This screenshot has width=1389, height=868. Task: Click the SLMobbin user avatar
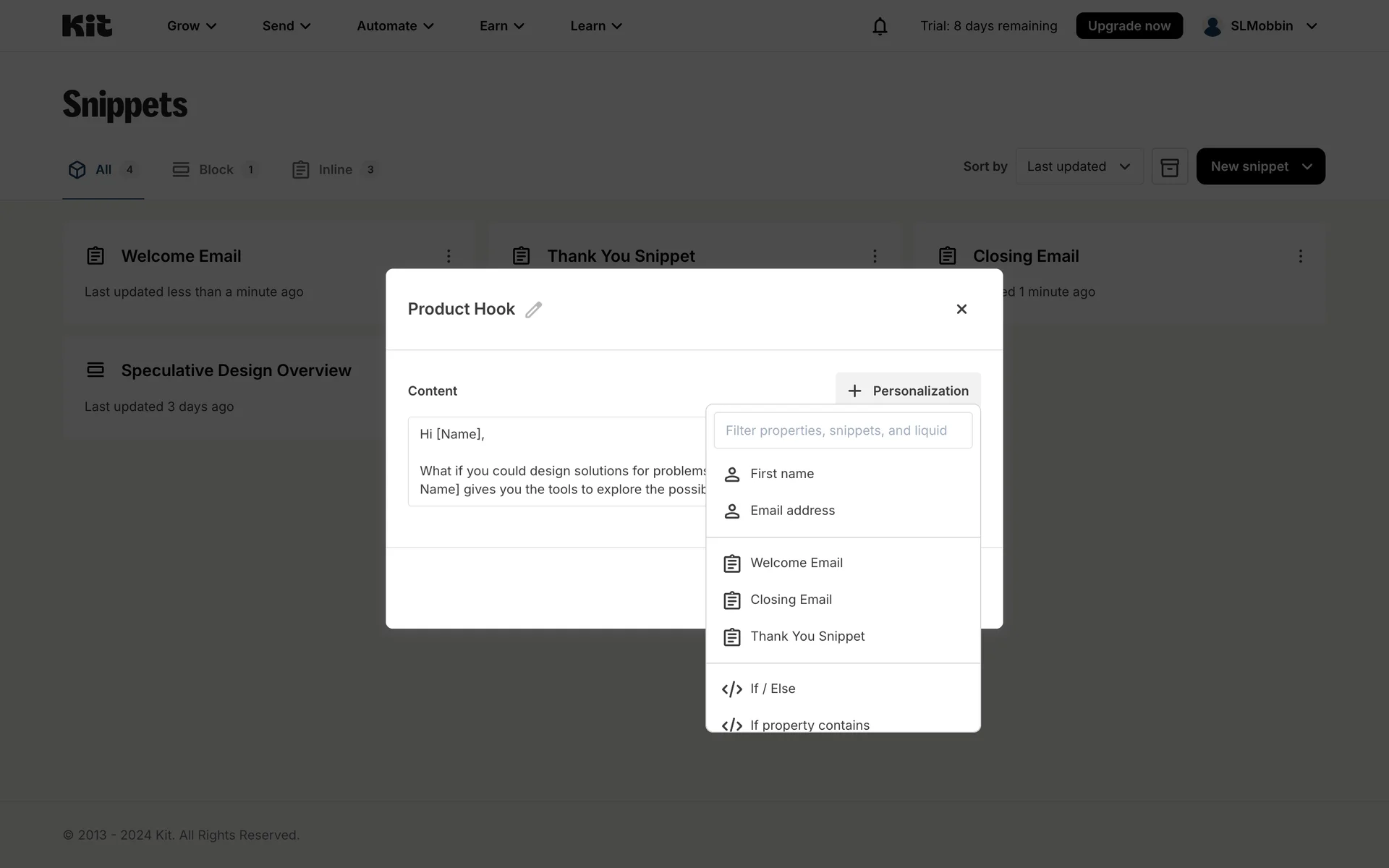pyautogui.click(x=1212, y=26)
